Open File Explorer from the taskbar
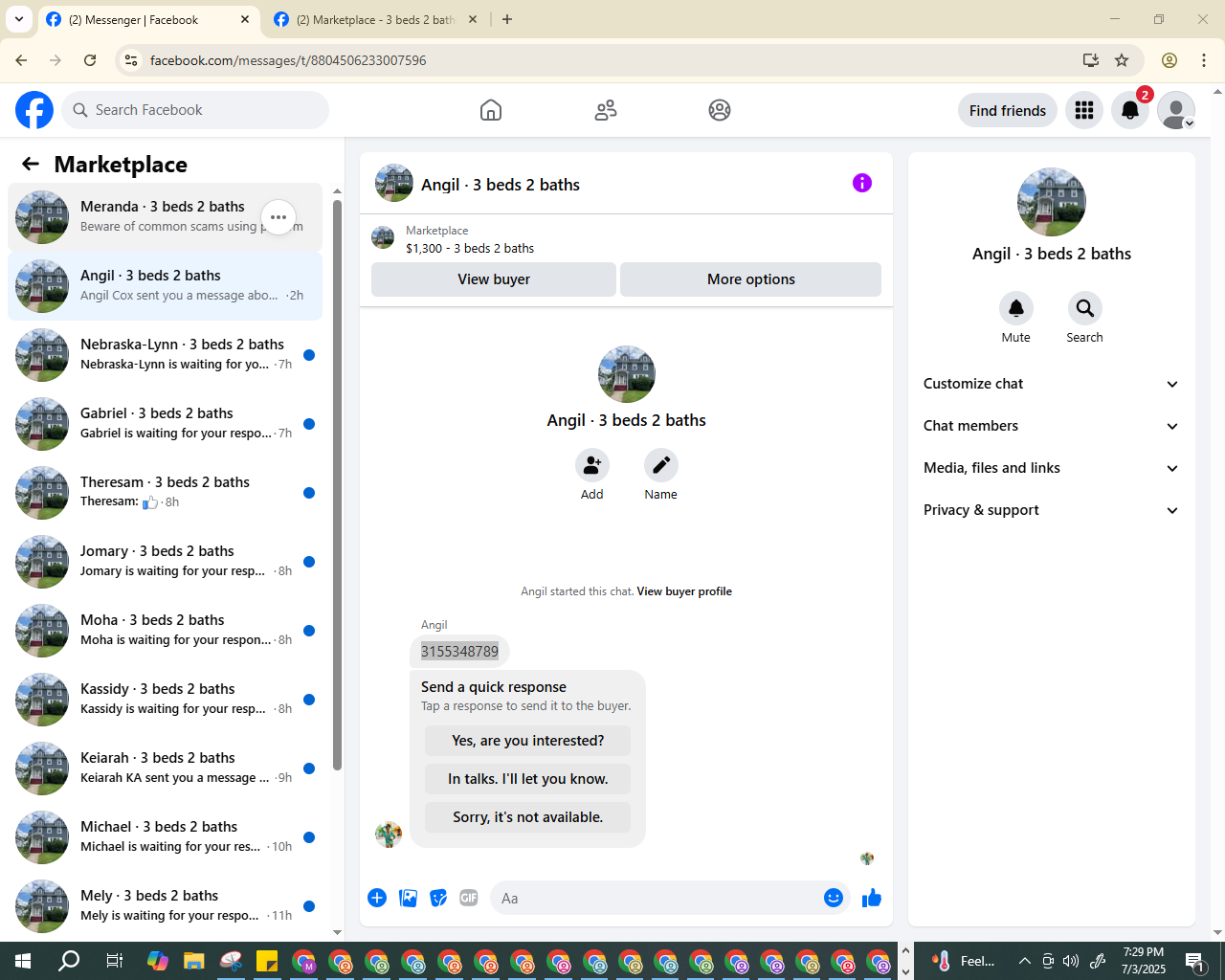The image size is (1225, 980). coord(194,961)
